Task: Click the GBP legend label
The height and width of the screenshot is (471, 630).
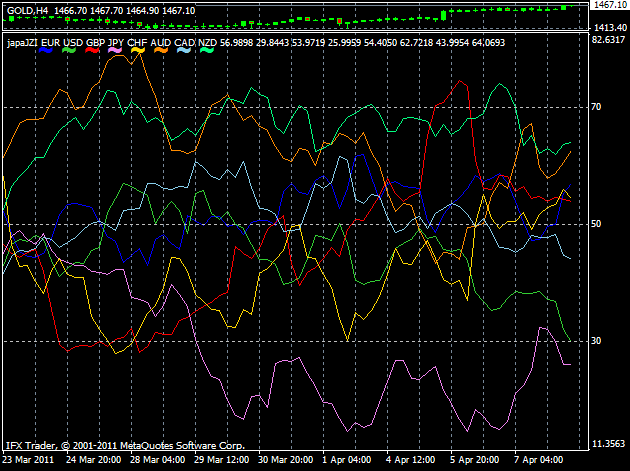Action: (96, 43)
